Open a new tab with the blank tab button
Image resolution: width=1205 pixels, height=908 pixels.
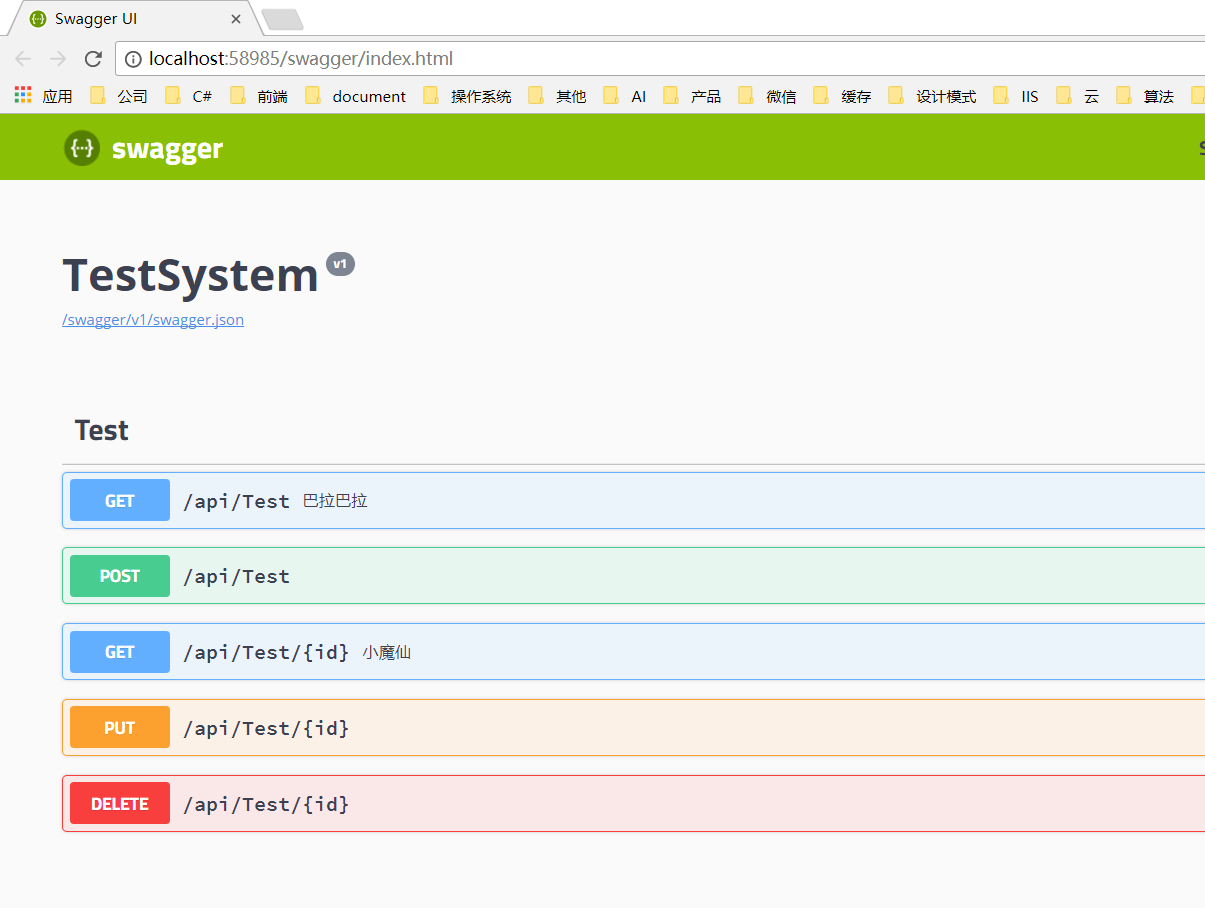tap(283, 19)
